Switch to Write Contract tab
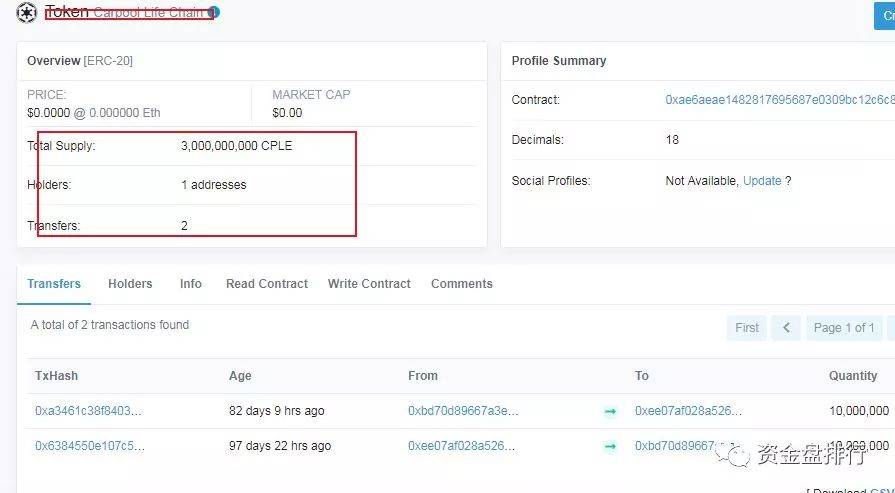895x493 pixels. click(x=369, y=284)
